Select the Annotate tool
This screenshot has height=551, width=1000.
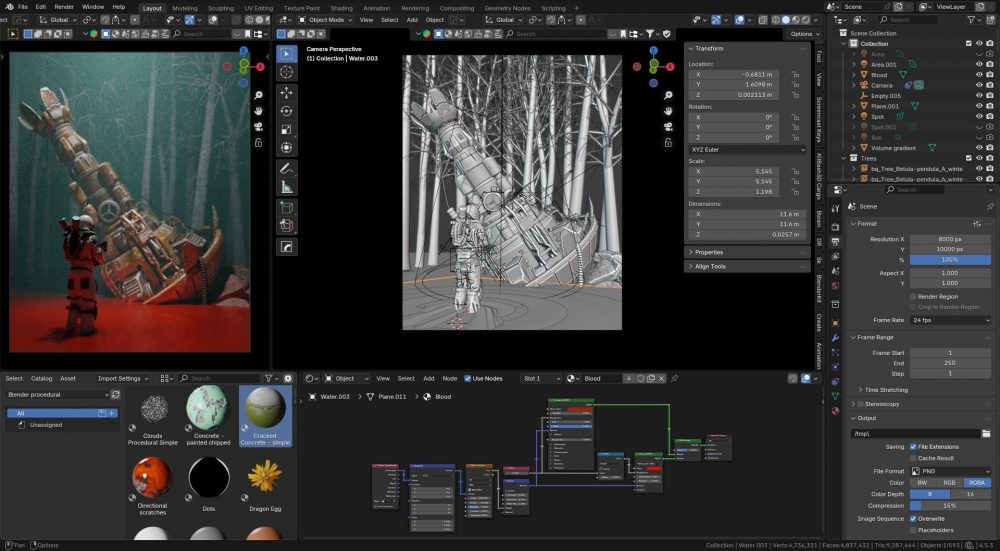286,169
